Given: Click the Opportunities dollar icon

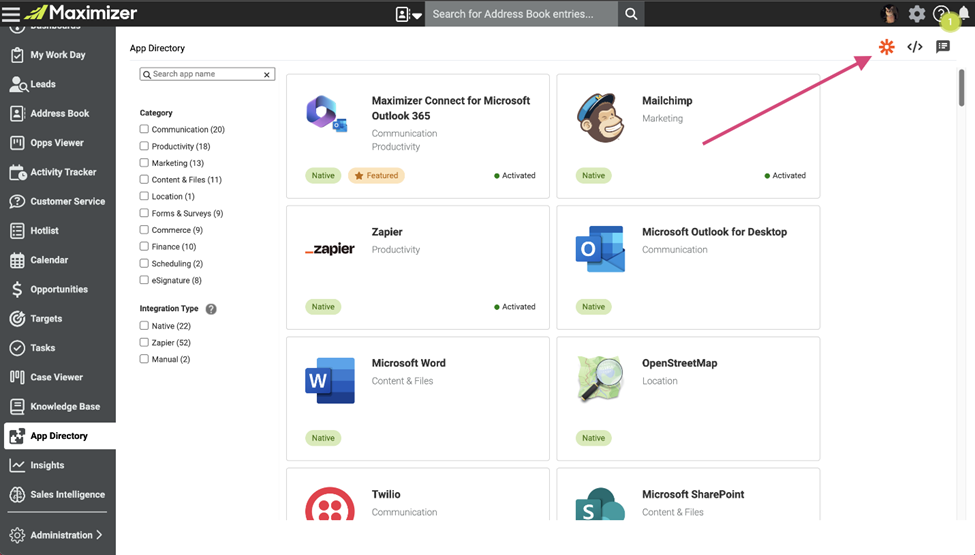Looking at the screenshot, I should [x=17, y=289].
